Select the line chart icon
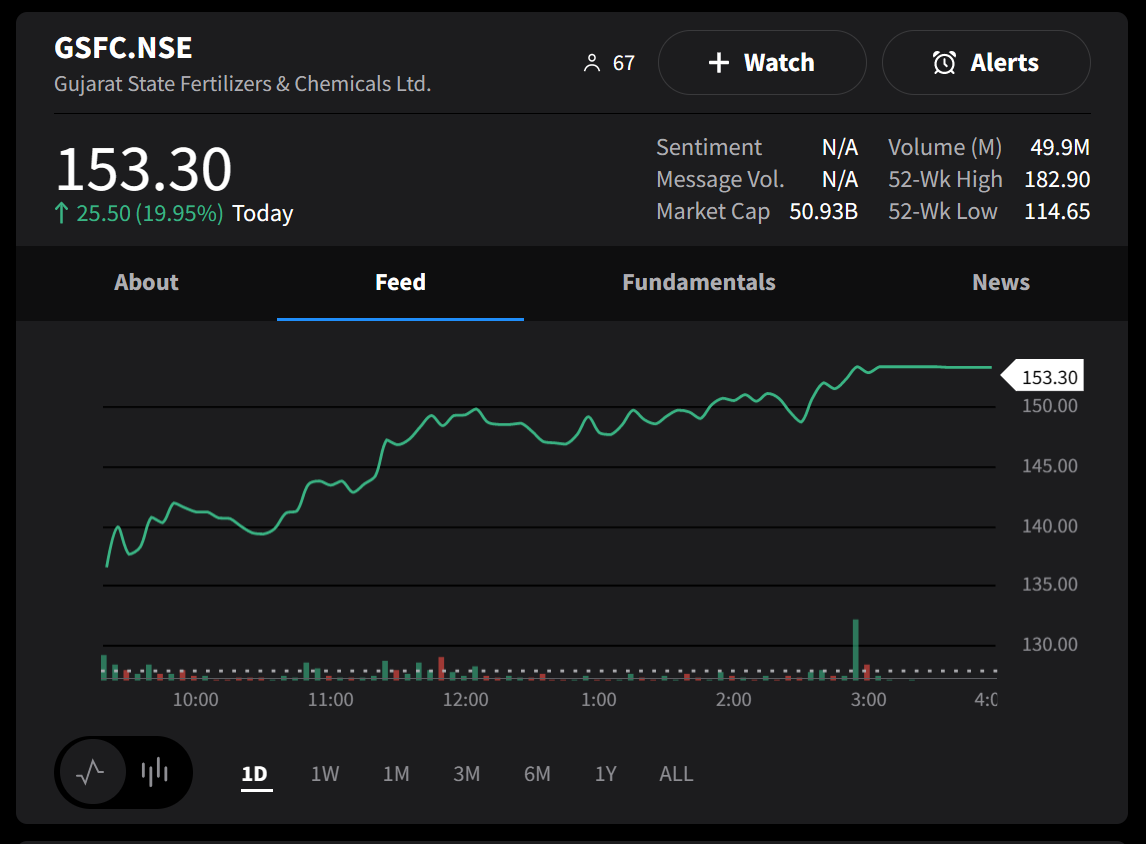The width and height of the screenshot is (1146, 844). click(91, 772)
